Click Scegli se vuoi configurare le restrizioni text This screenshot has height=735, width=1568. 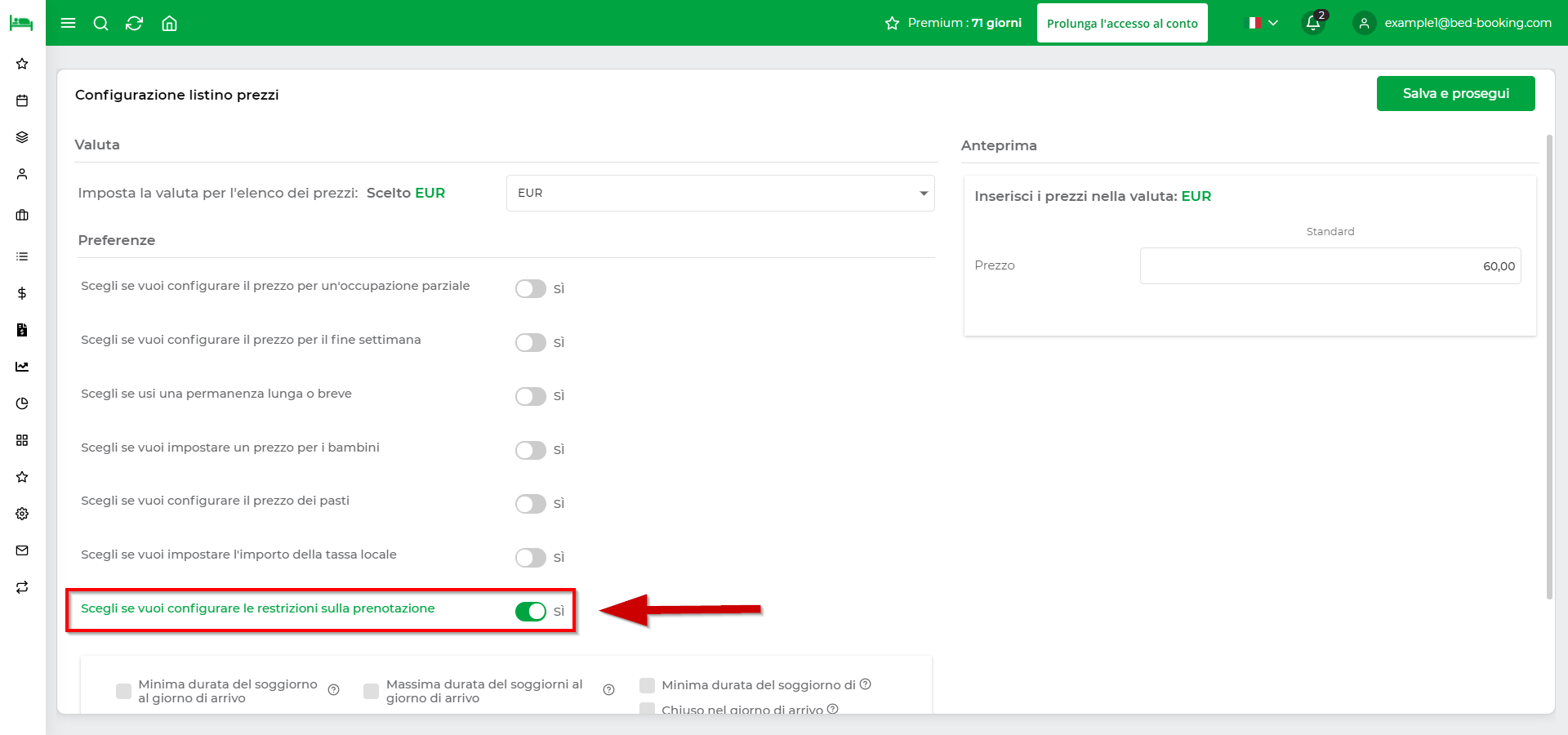click(257, 608)
